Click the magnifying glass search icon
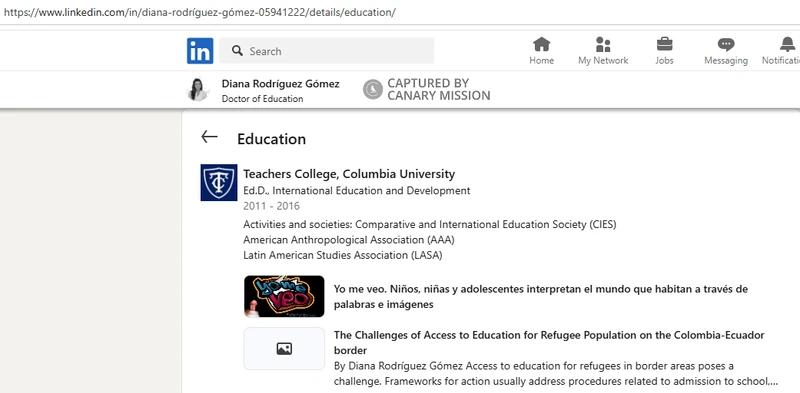This screenshot has width=800, height=393. point(237,51)
